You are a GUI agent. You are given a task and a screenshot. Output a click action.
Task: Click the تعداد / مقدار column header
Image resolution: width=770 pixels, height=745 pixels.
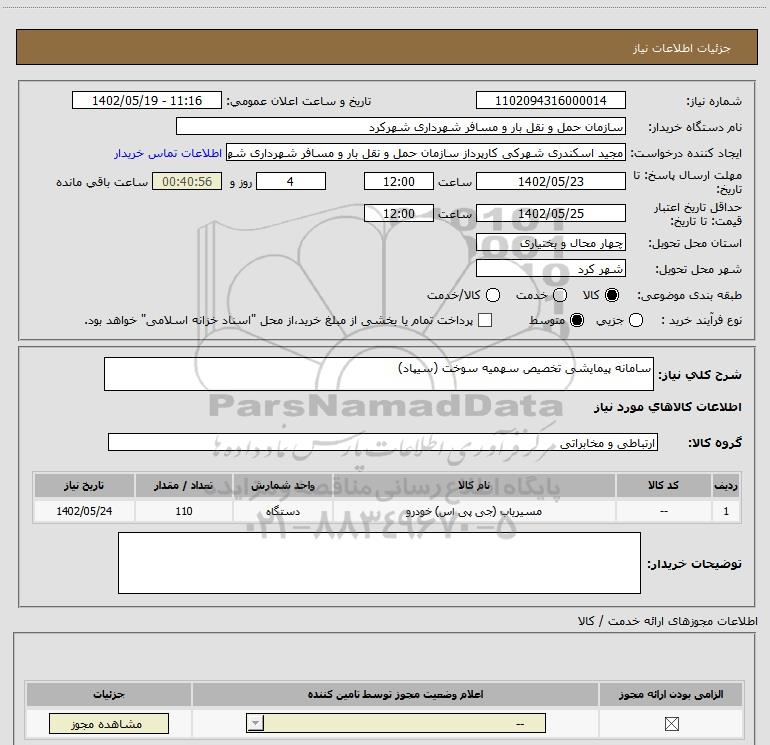point(184,485)
